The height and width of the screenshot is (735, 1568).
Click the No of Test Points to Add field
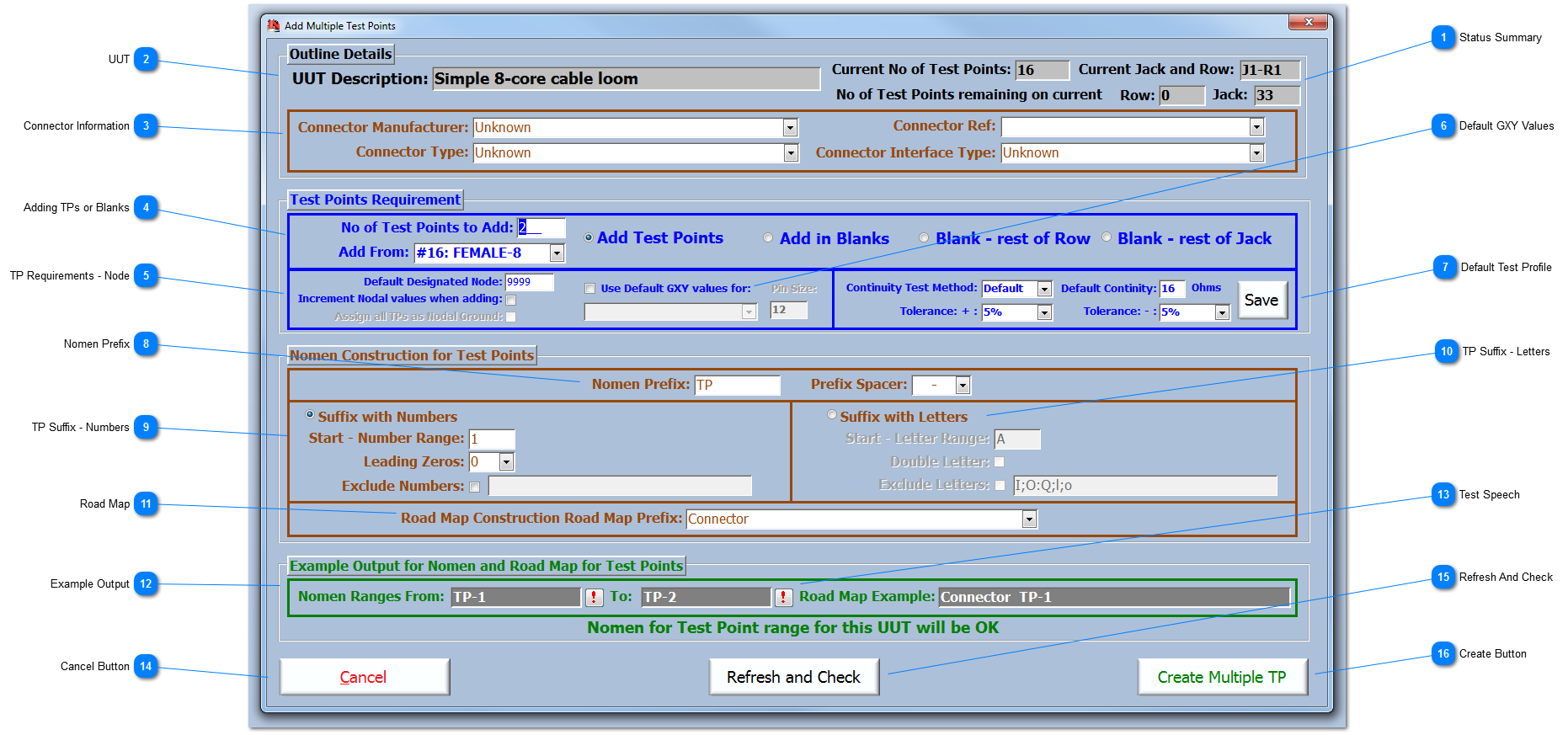[x=541, y=227]
